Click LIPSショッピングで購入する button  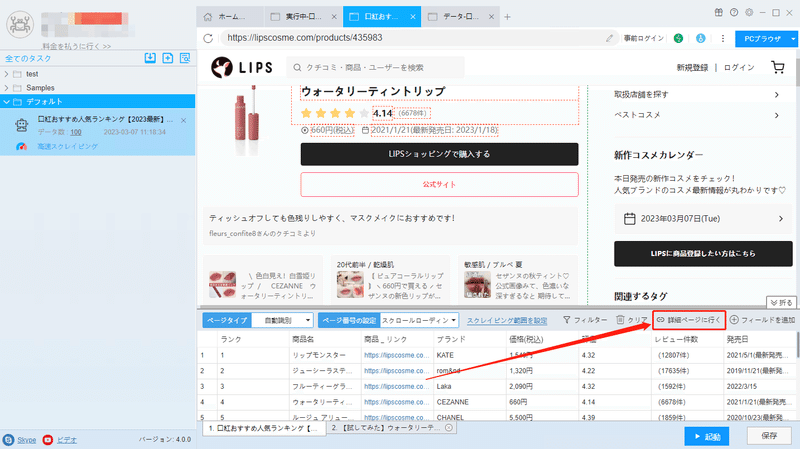(x=439, y=154)
